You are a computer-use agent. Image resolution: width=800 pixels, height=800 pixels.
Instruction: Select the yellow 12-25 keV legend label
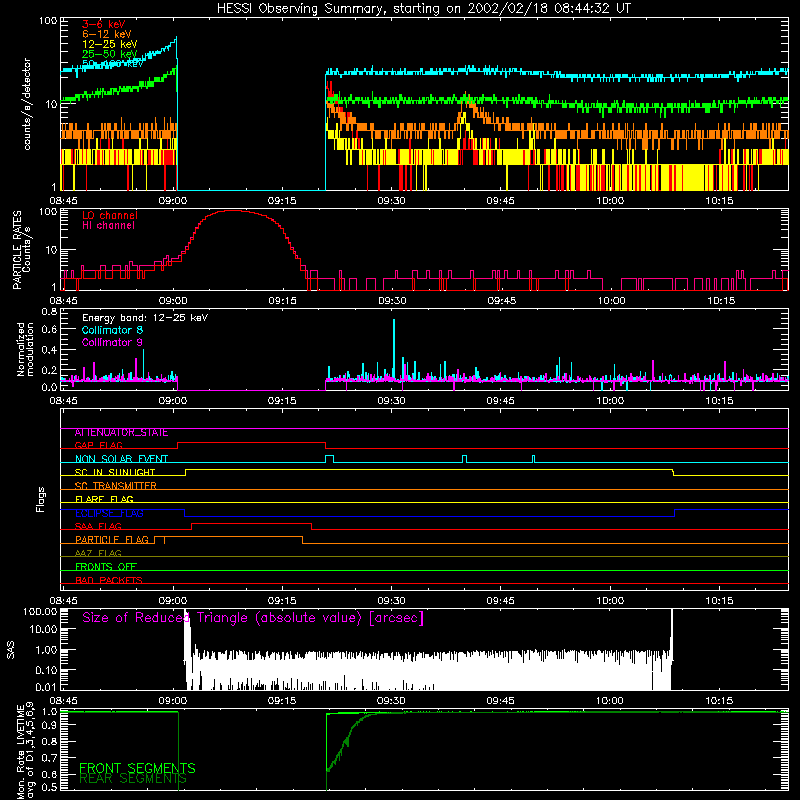pyautogui.click(x=109, y=44)
